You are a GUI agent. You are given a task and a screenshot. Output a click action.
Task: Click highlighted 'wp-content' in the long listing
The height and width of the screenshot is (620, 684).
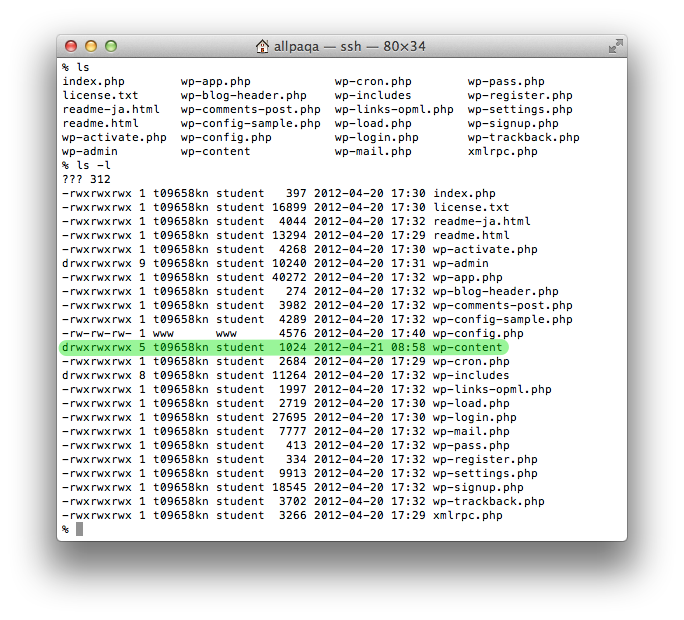click(468, 347)
